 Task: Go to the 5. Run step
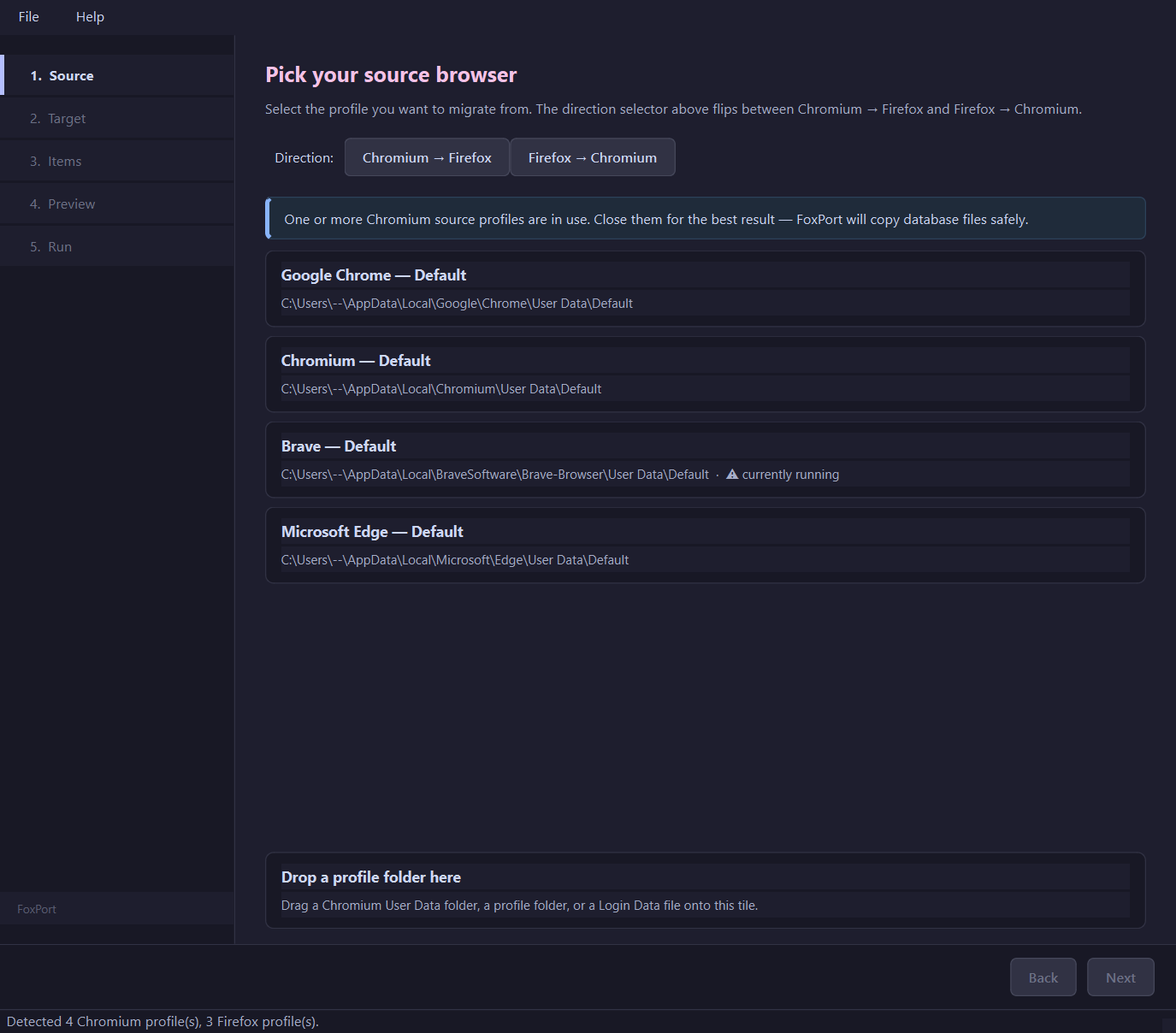point(117,246)
